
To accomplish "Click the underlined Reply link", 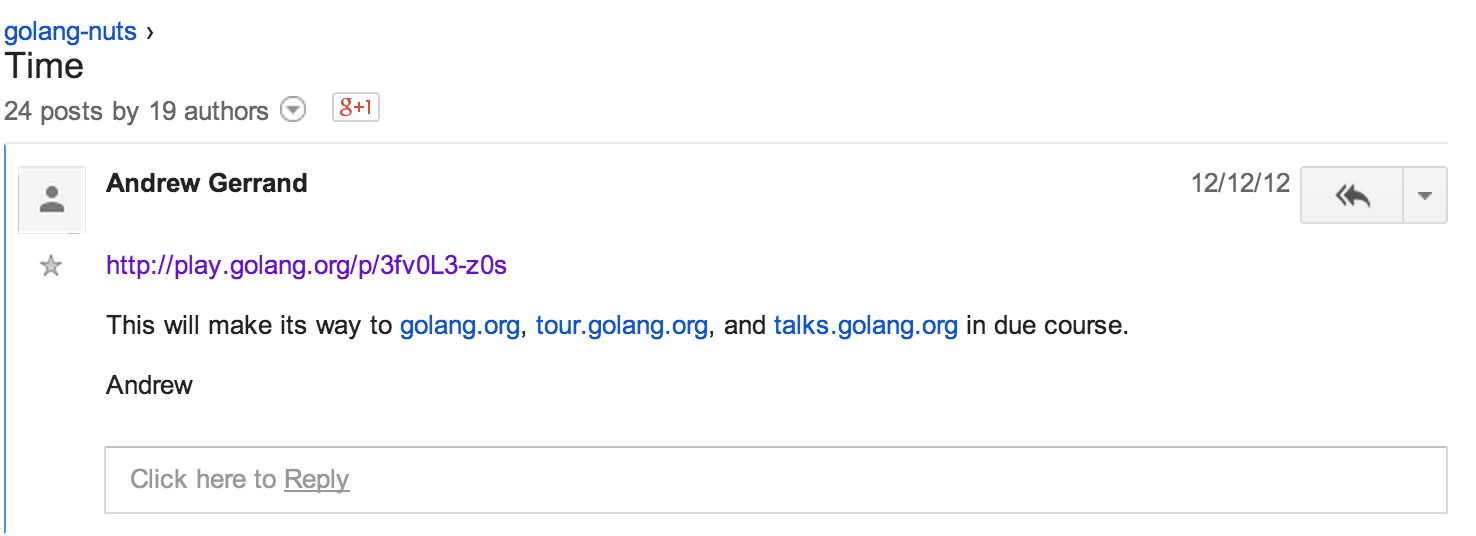I will tap(316, 479).
